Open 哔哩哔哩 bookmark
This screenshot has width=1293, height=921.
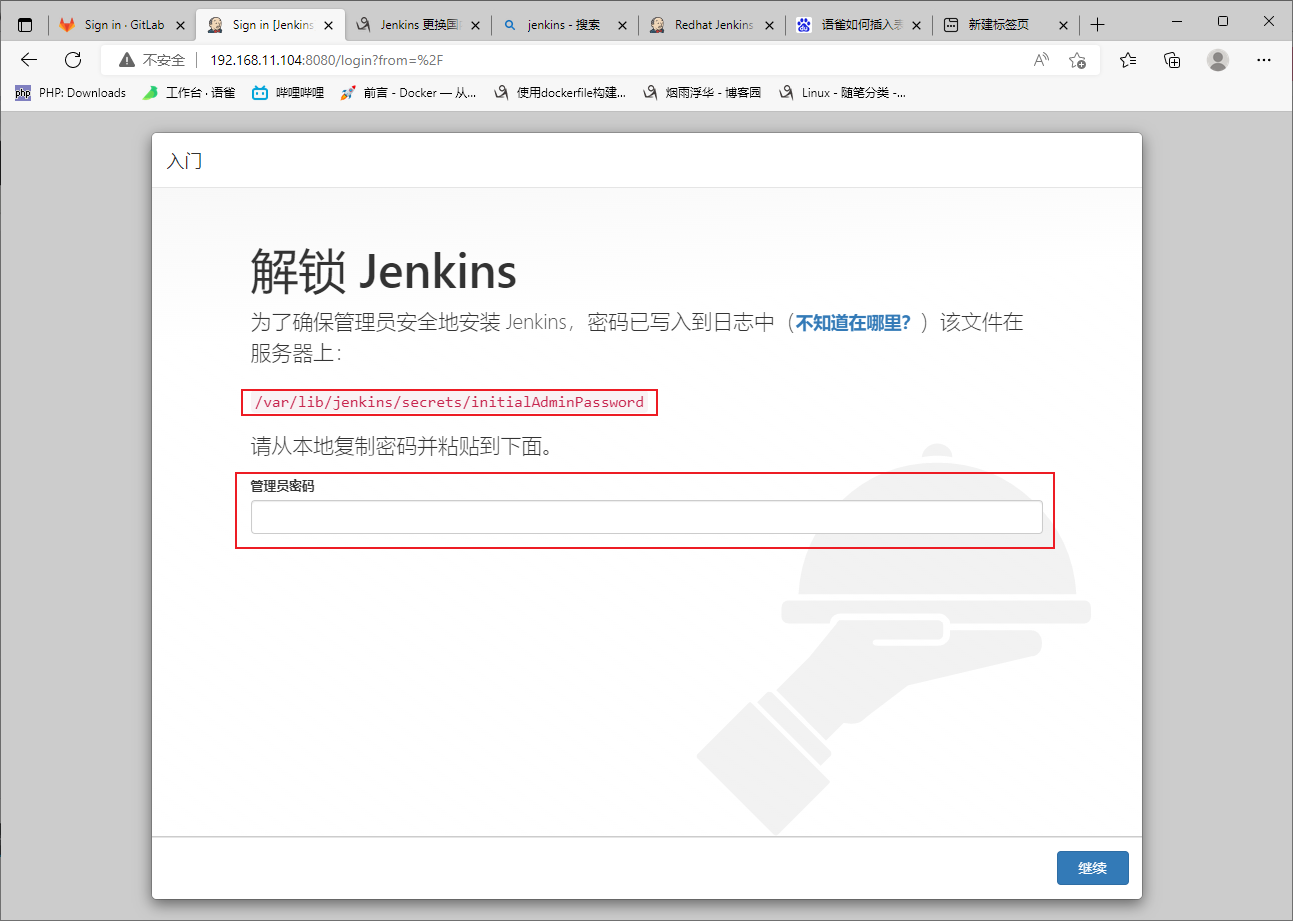point(288,93)
